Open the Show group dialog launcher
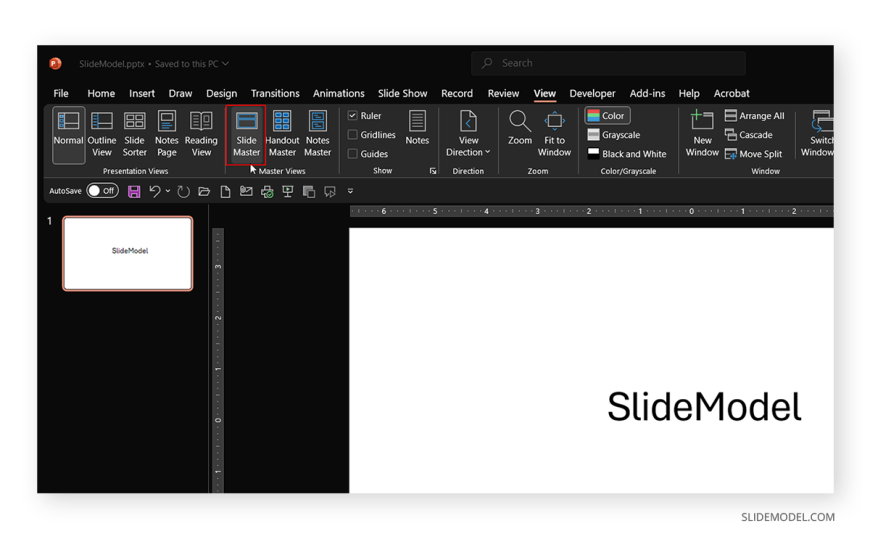 click(433, 171)
